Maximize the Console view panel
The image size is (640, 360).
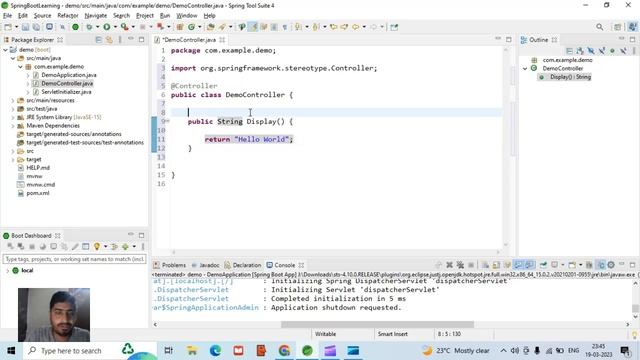click(632, 265)
